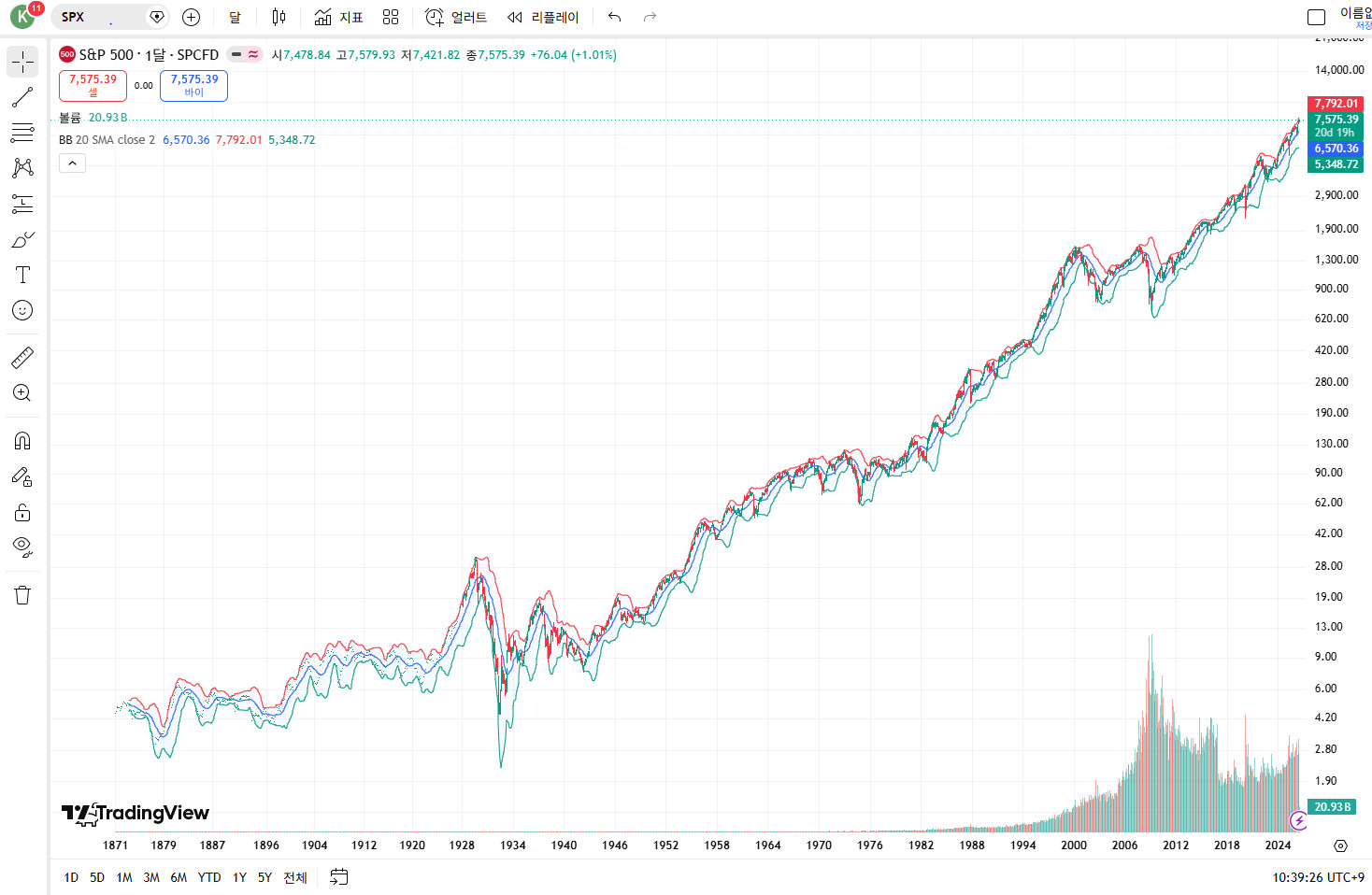Open the candlestick chart type dropdown
The width and height of the screenshot is (1372, 895).
click(279, 17)
